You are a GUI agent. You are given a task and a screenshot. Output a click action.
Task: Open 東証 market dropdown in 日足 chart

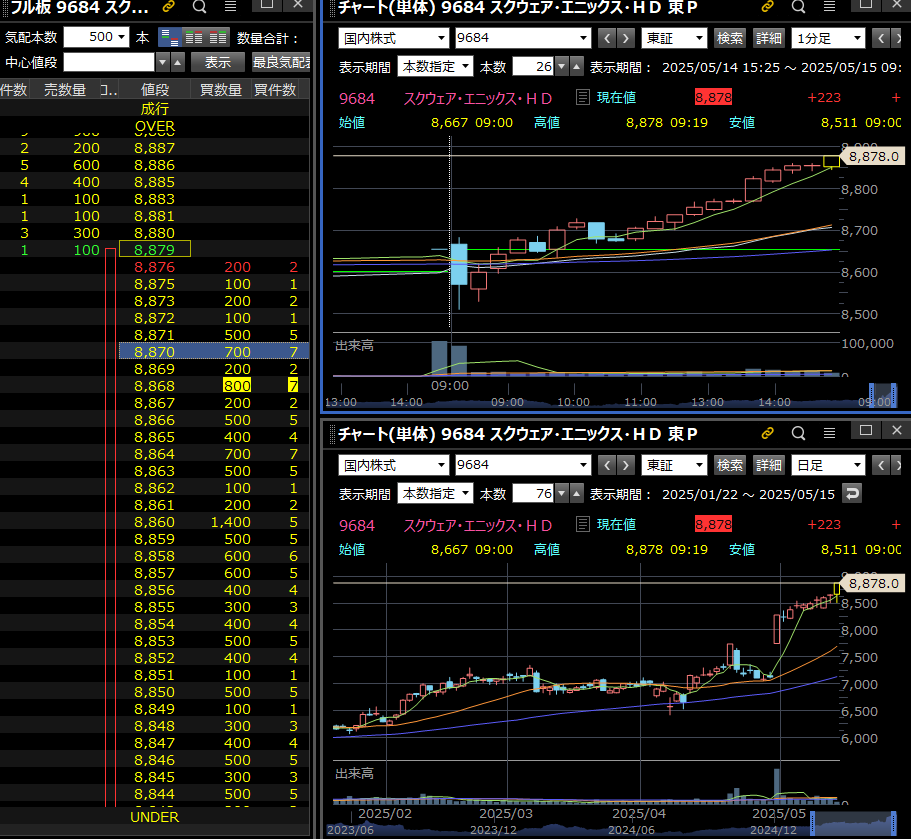tap(674, 465)
